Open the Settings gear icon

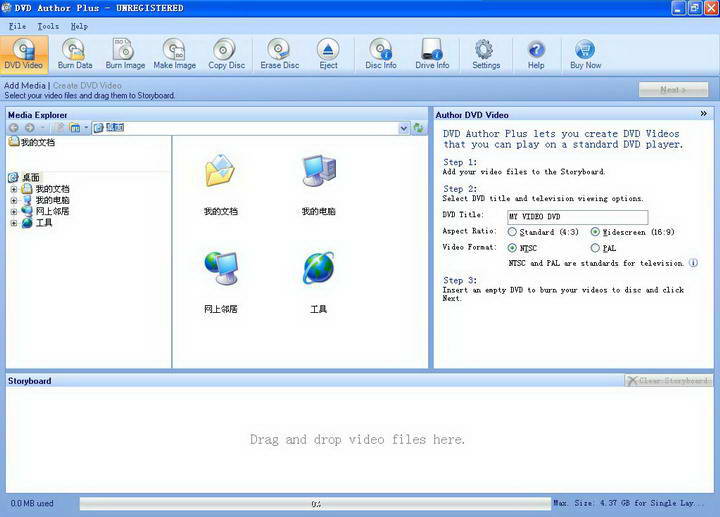click(x=486, y=54)
